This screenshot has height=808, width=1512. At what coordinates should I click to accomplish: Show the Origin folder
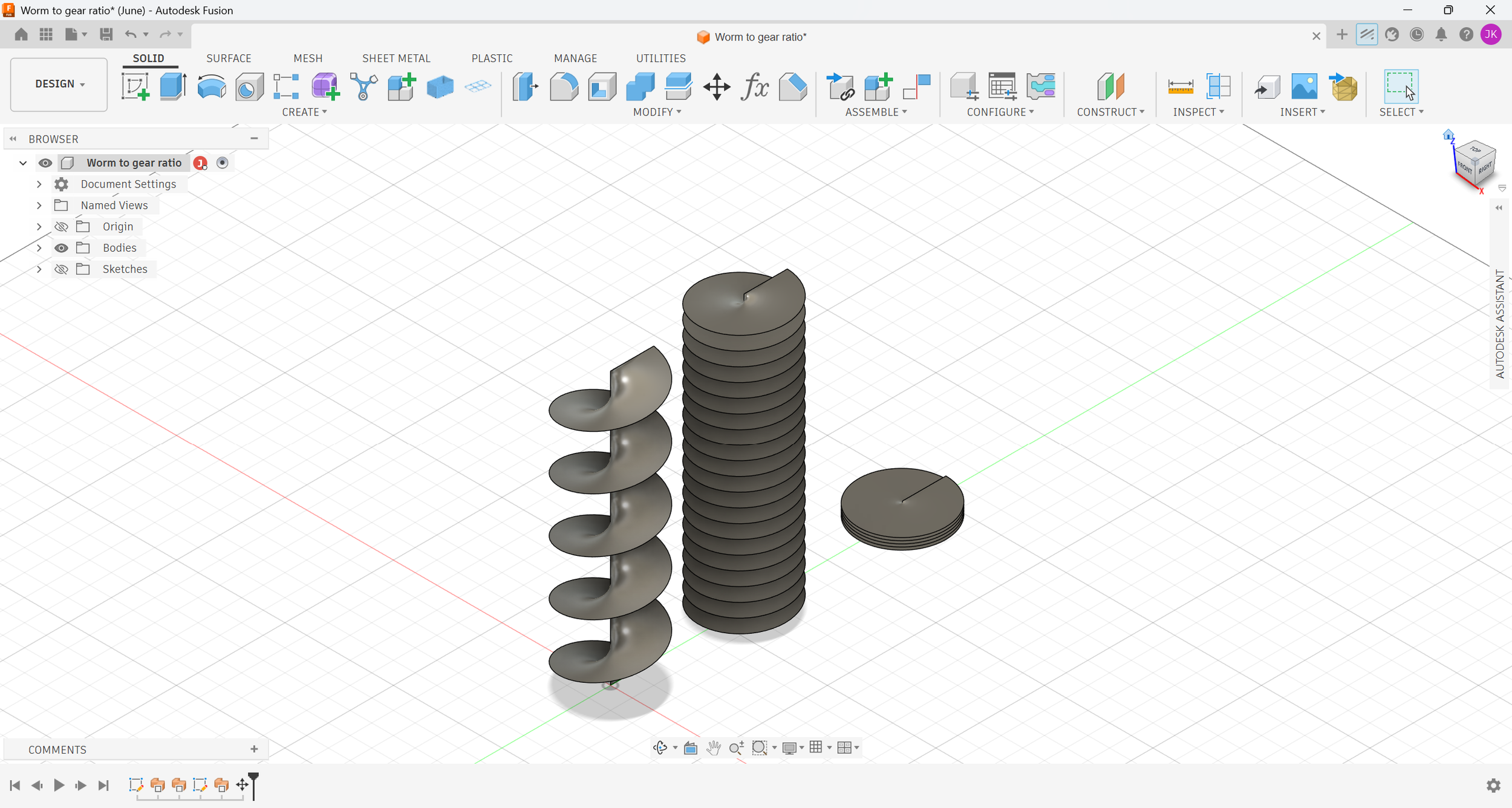point(61,227)
